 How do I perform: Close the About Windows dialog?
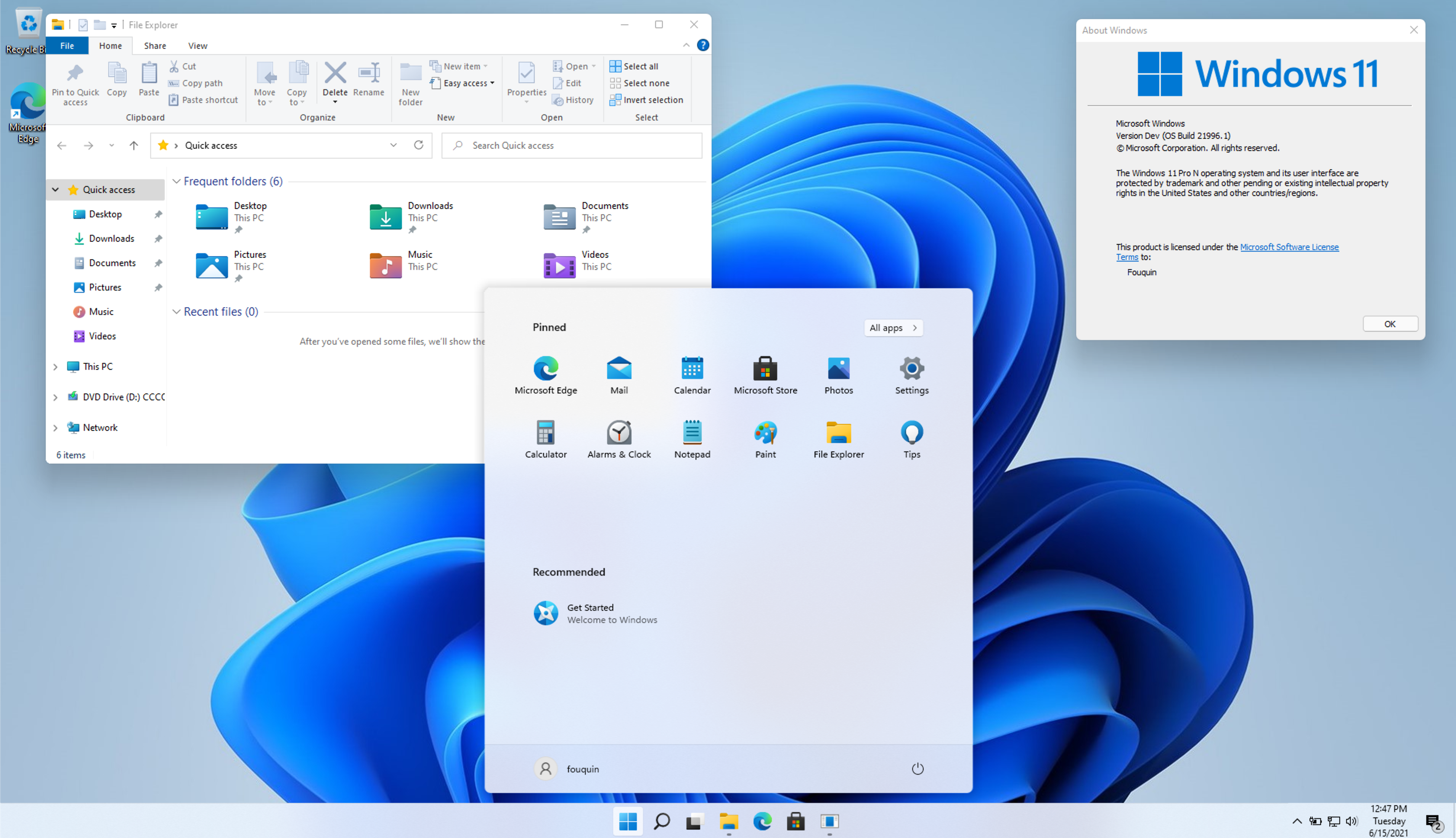point(1413,30)
